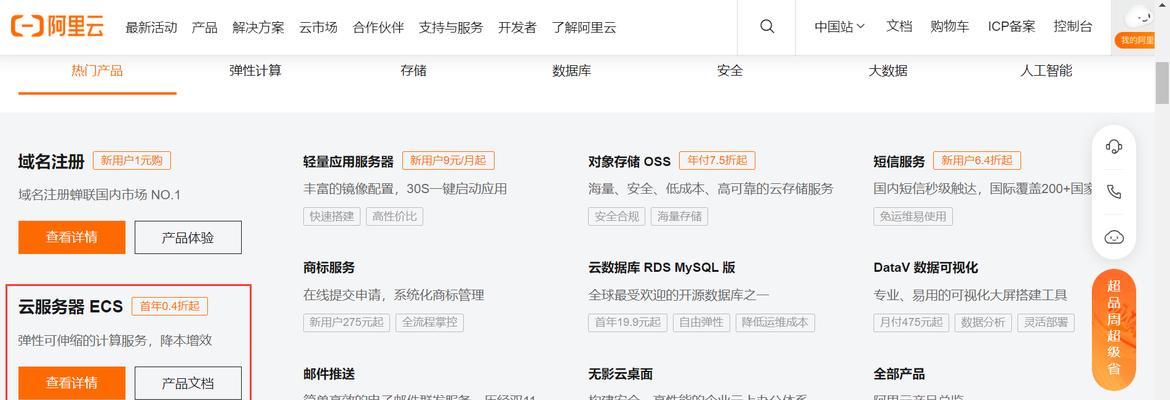Click the 新用户6.4折起 badge

[x=977, y=160]
